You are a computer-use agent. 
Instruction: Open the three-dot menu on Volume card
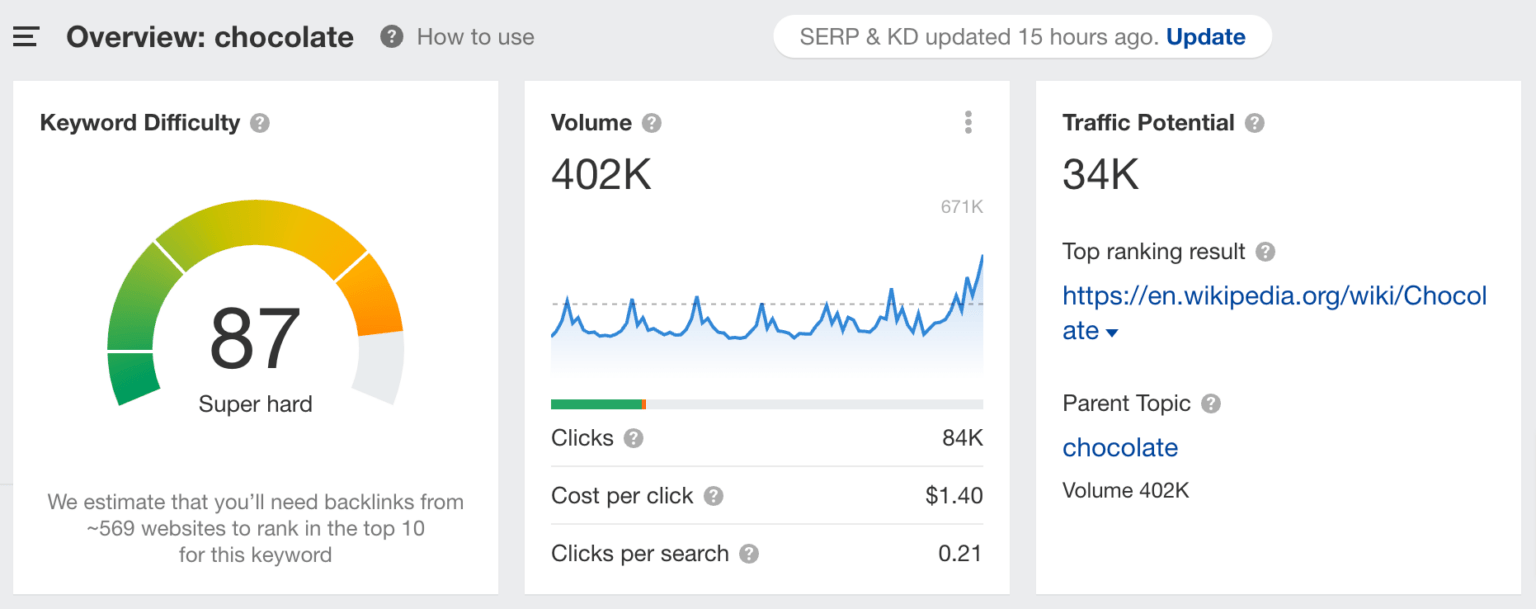[x=968, y=121]
